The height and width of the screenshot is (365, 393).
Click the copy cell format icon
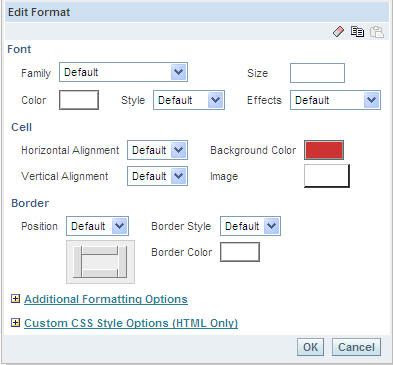click(x=357, y=31)
